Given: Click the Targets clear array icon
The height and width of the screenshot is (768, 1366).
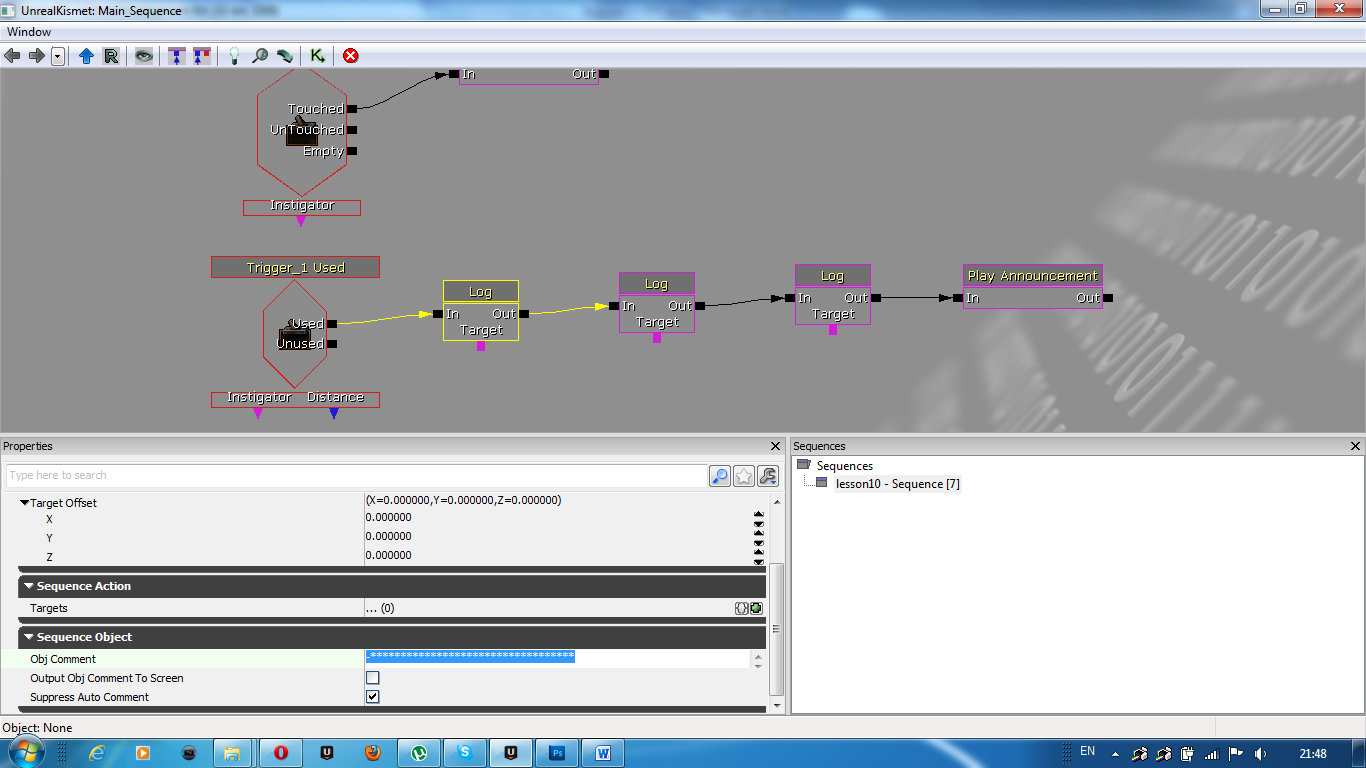Looking at the screenshot, I should (741, 608).
